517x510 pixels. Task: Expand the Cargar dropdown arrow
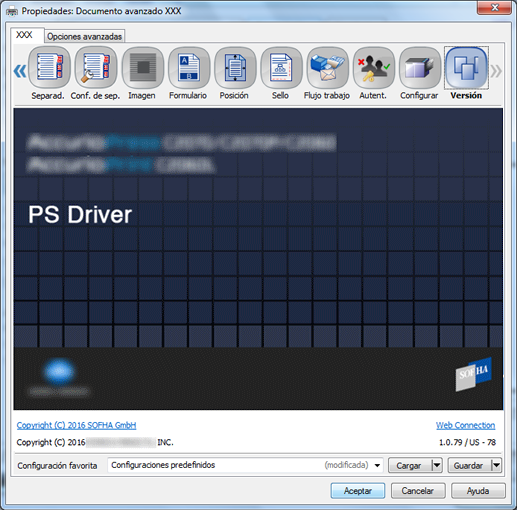(x=437, y=465)
